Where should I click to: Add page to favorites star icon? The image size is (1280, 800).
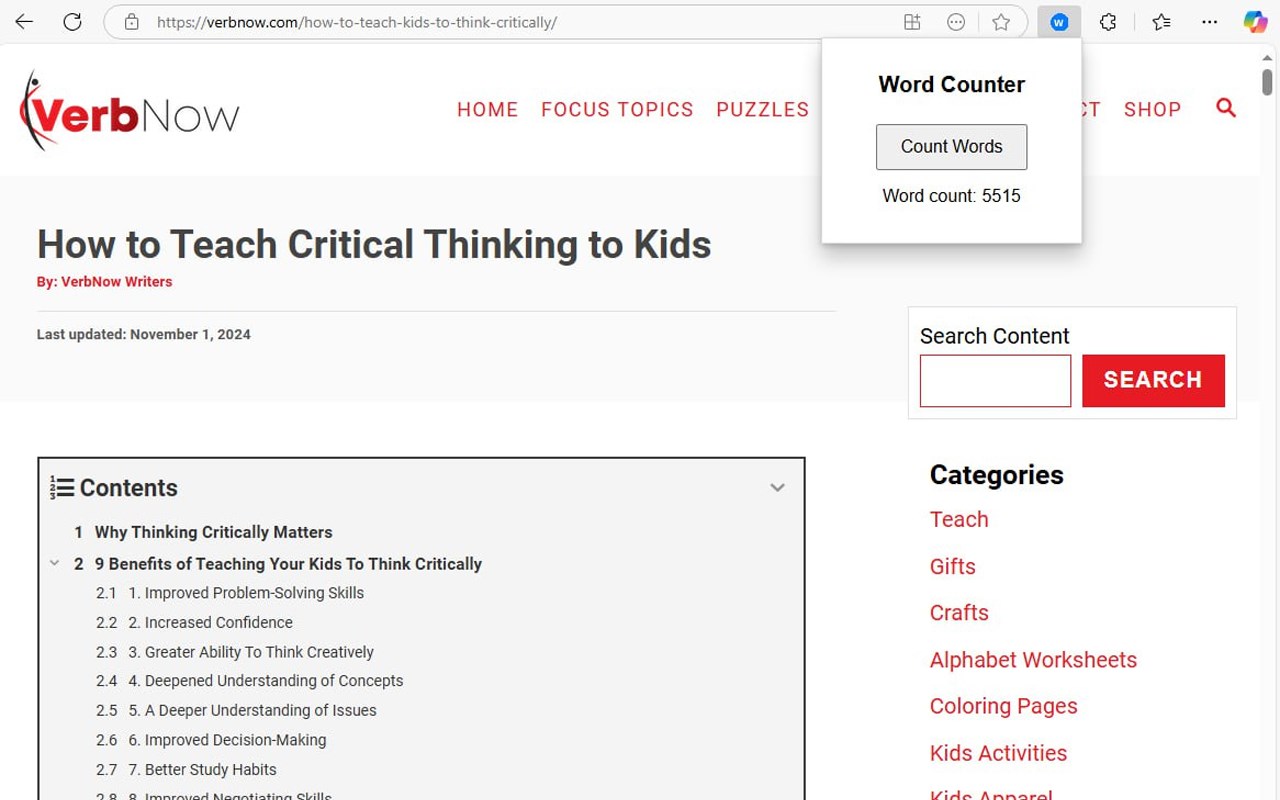[x=1001, y=22]
